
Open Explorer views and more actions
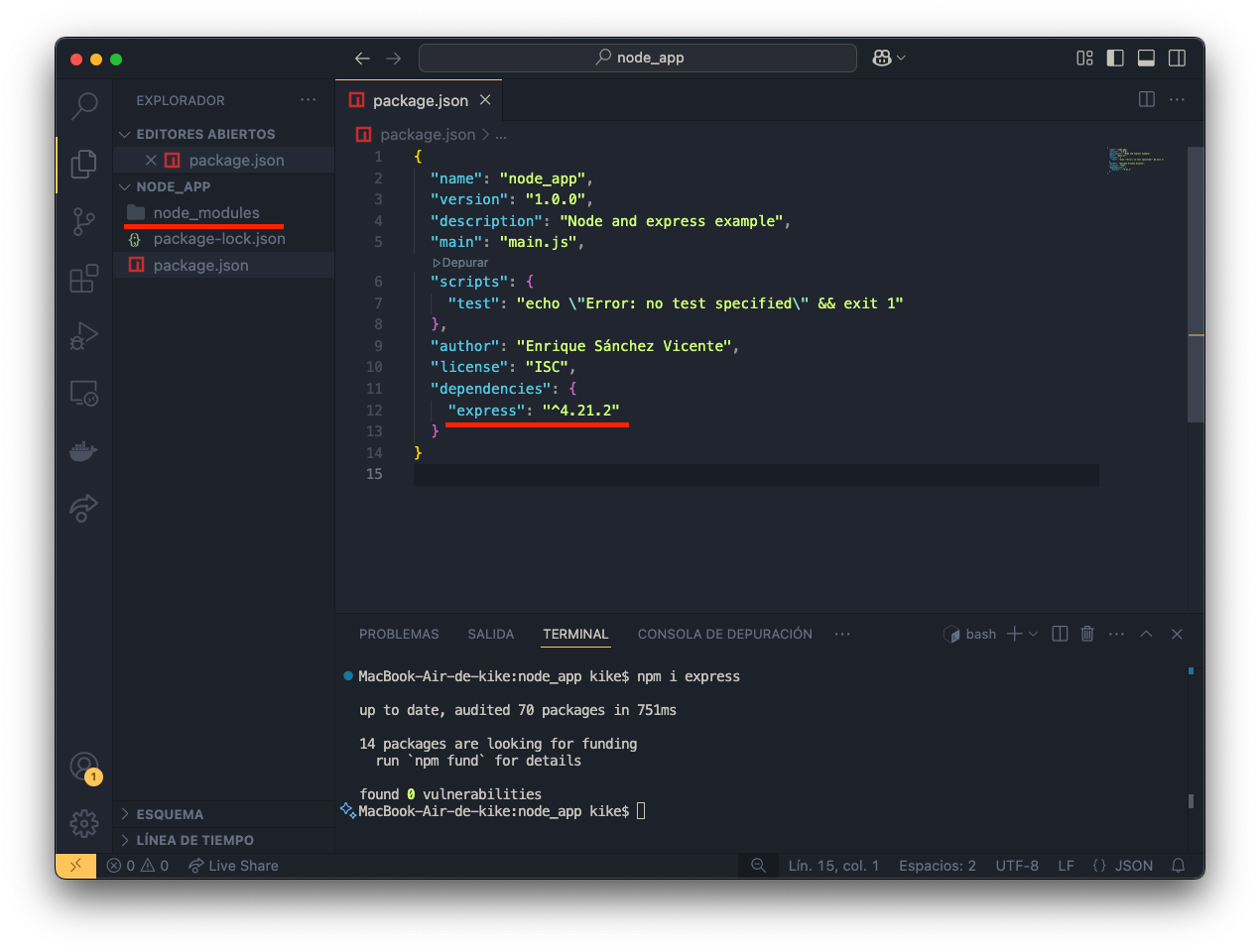pos(309,100)
